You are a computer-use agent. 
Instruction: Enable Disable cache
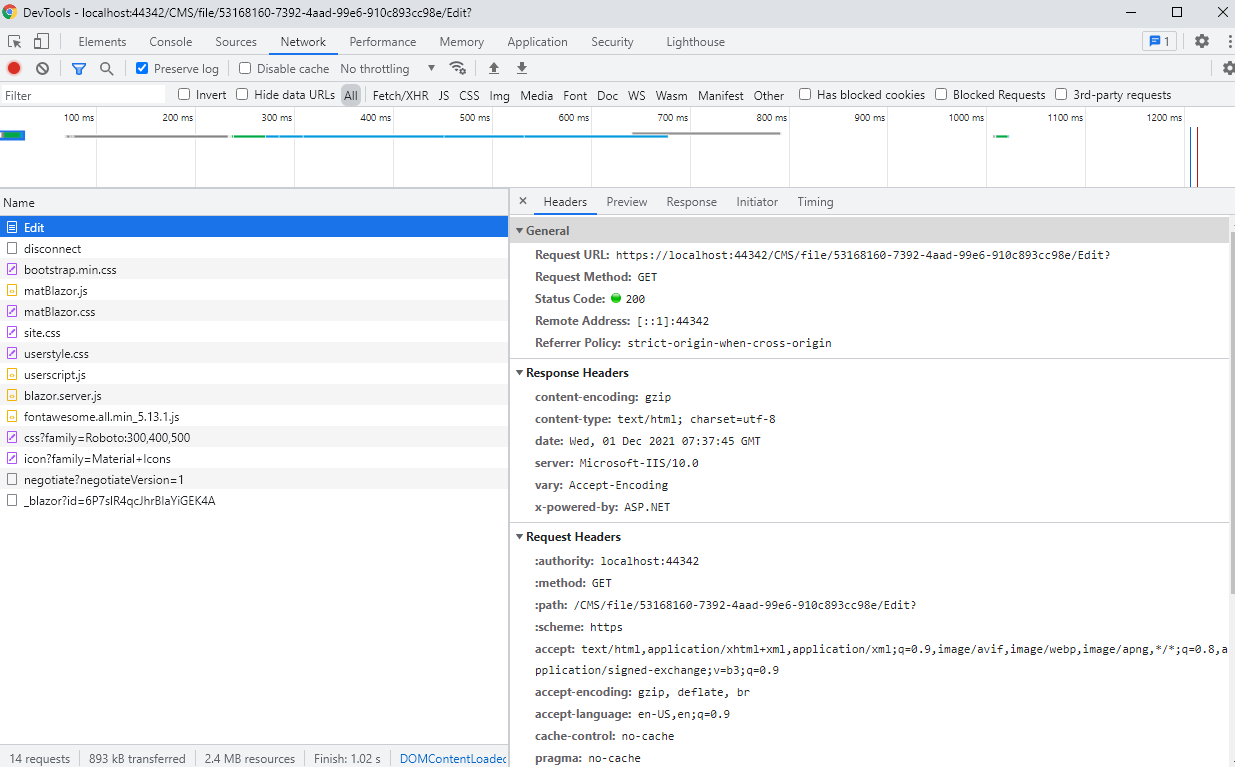[244, 68]
